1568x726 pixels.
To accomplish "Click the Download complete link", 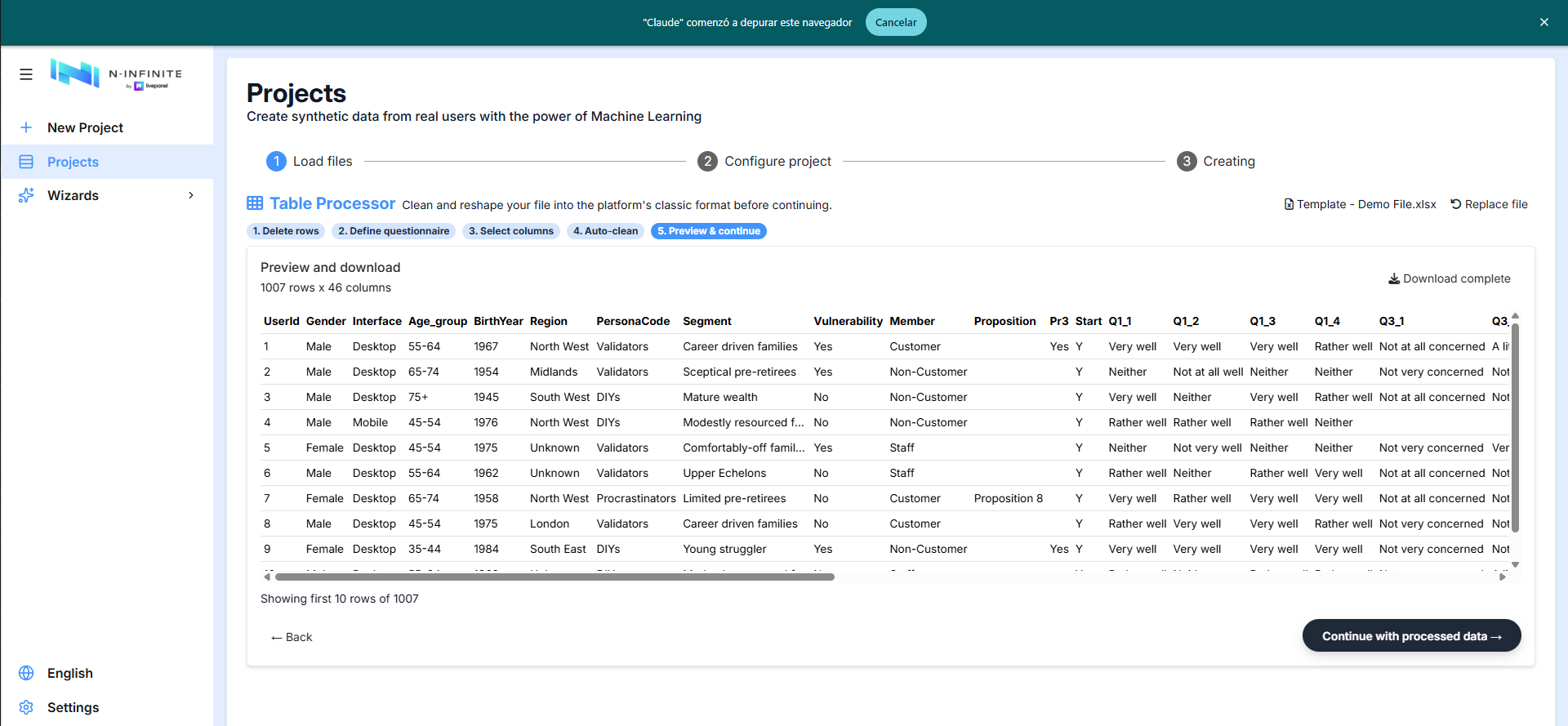I will [1450, 278].
